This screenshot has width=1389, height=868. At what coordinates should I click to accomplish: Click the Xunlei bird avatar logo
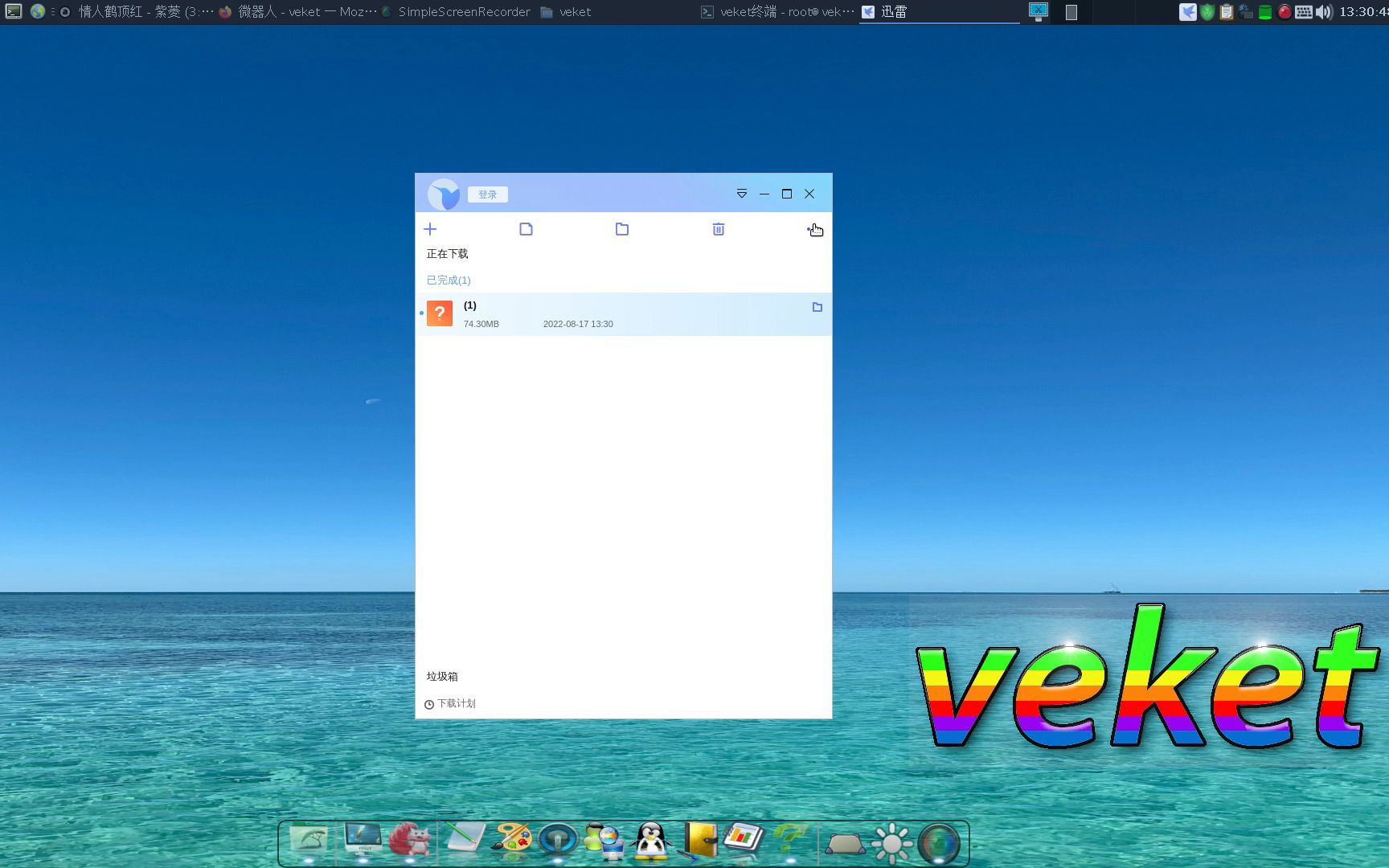click(443, 194)
